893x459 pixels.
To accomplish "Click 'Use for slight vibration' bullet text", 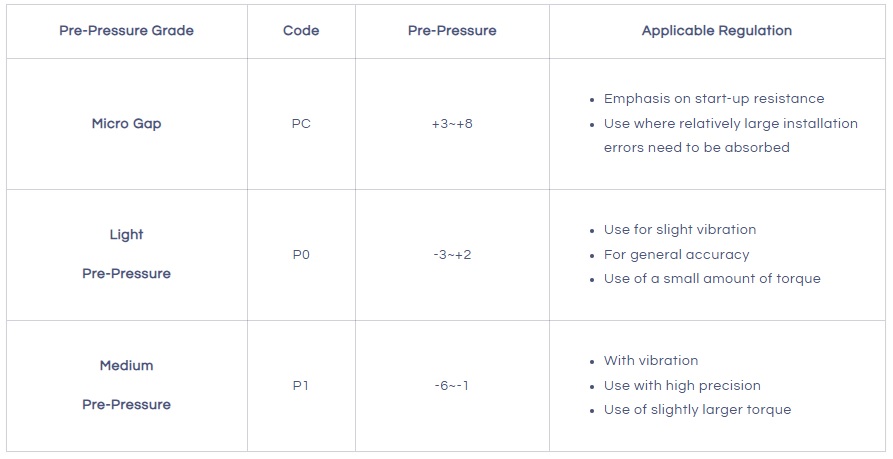I will click(x=680, y=229).
